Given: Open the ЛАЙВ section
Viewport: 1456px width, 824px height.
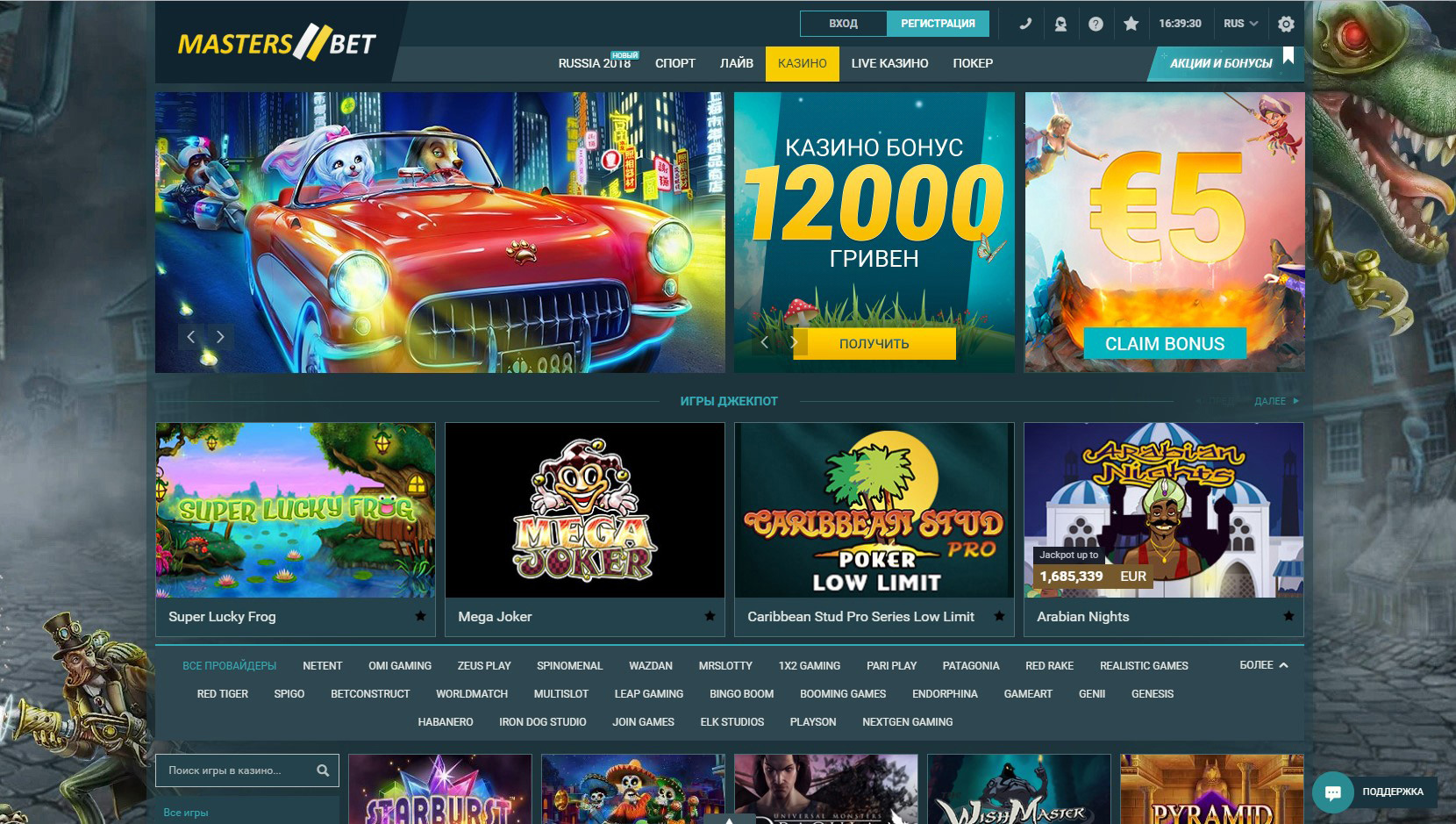Looking at the screenshot, I should point(737,63).
